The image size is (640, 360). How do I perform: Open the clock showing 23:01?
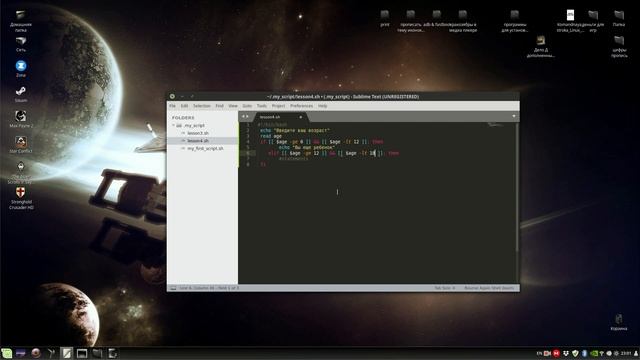(x=626, y=353)
